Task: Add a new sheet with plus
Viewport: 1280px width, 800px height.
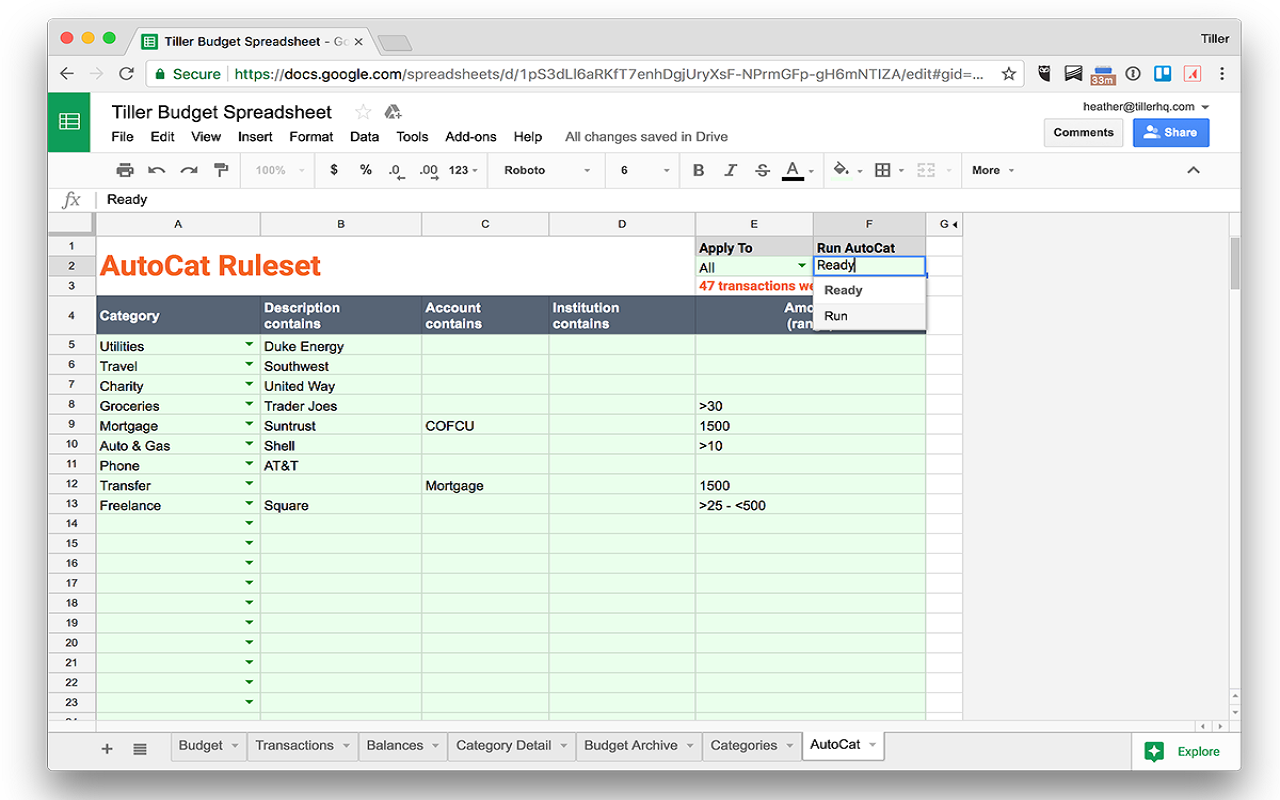Action: click(x=107, y=748)
